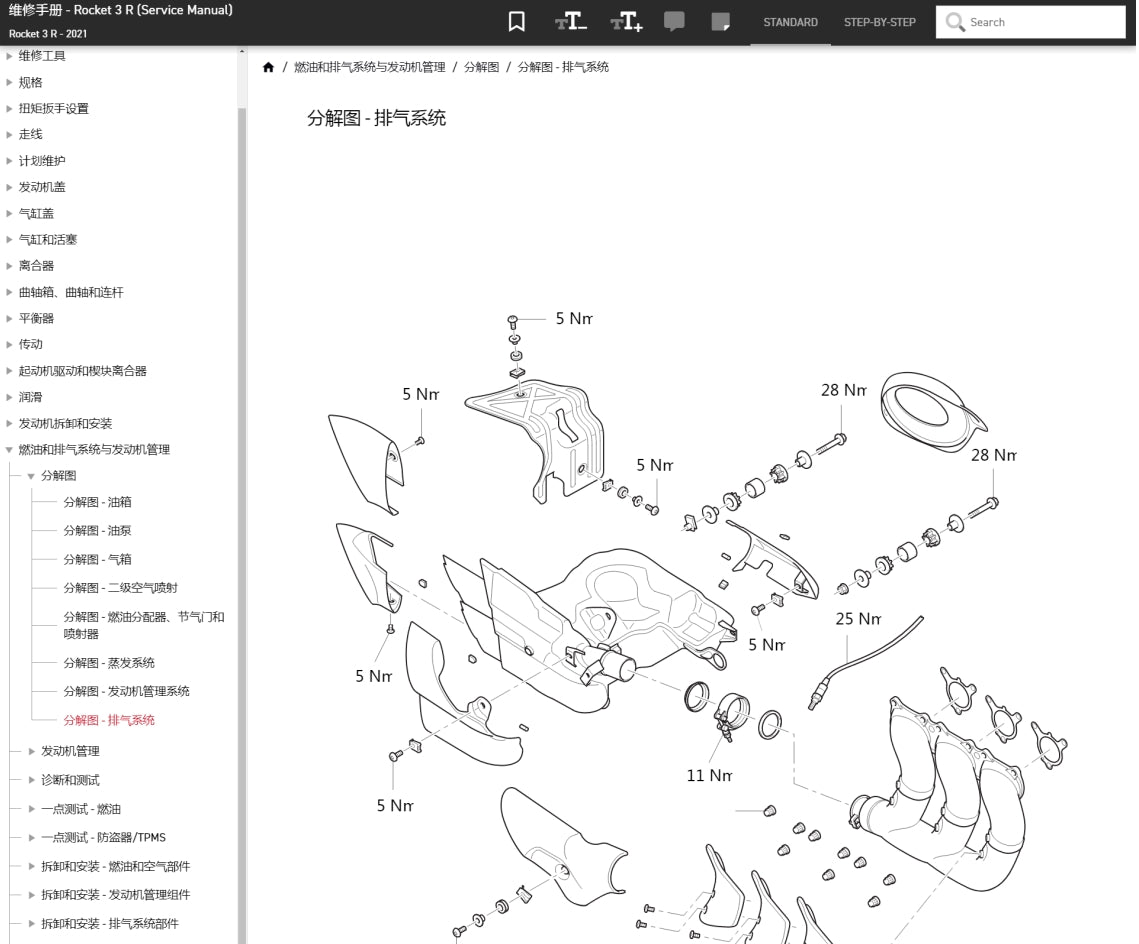The width and height of the screenshot is (1139, 944).
Task: Select the STANDARD tab
Action: tap(790, 22)
